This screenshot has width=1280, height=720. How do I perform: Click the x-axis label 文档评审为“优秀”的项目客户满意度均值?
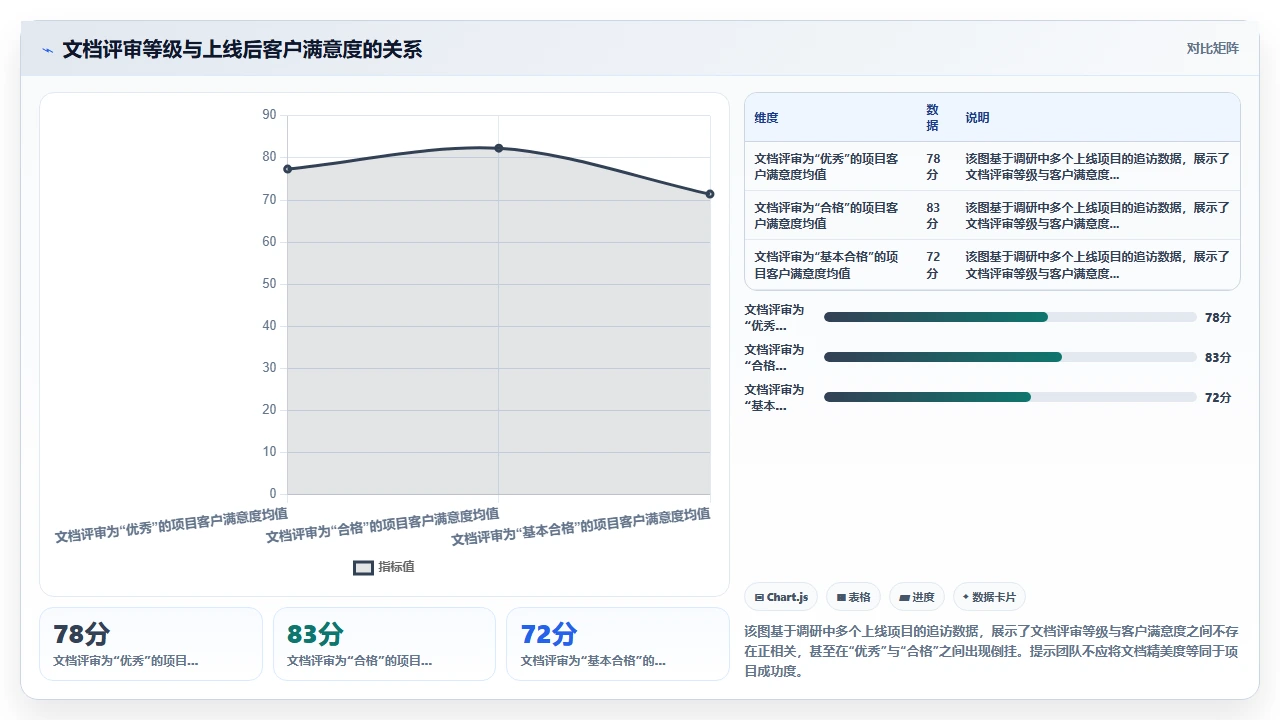(x=171, y=525)
